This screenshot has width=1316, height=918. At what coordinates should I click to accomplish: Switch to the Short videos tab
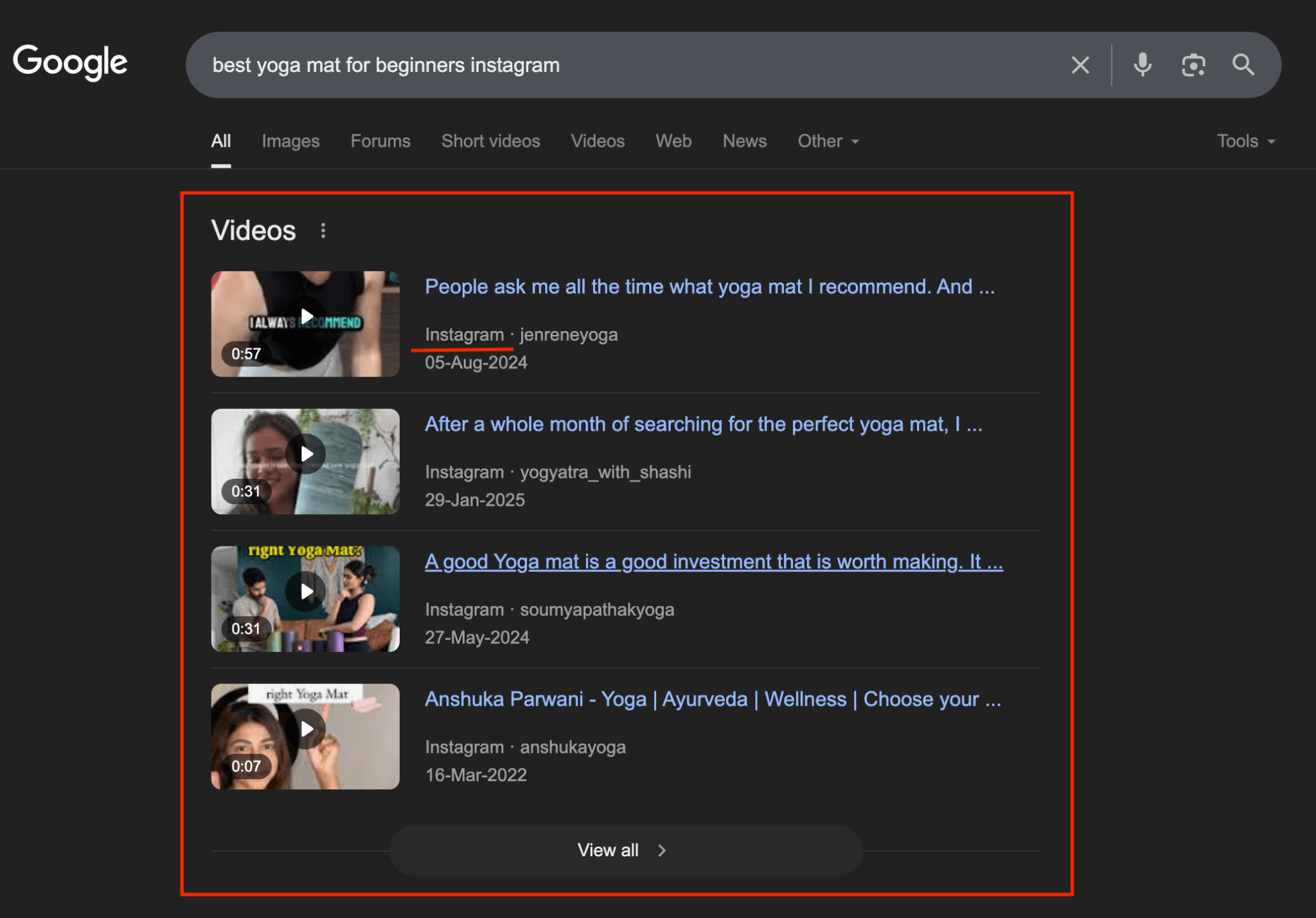[x=490, y=141]
